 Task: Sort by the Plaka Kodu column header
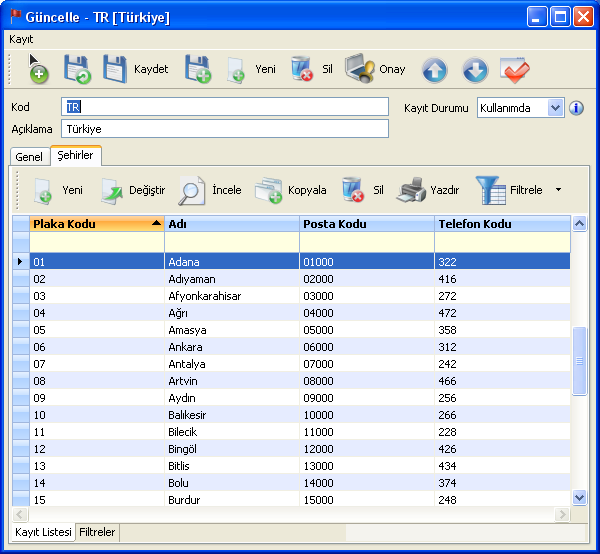click(90, 224)
